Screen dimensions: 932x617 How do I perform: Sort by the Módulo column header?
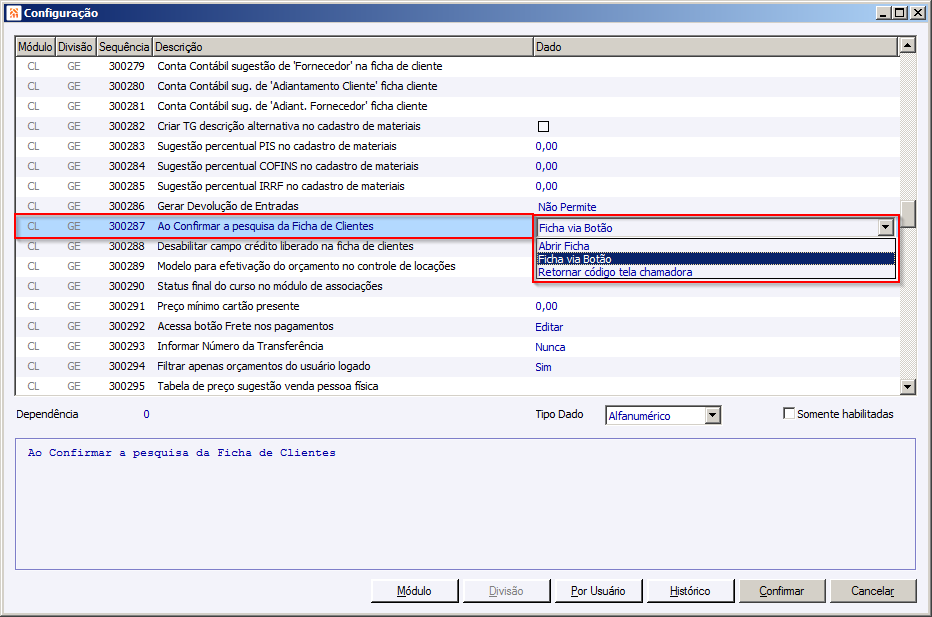(35, 47)
